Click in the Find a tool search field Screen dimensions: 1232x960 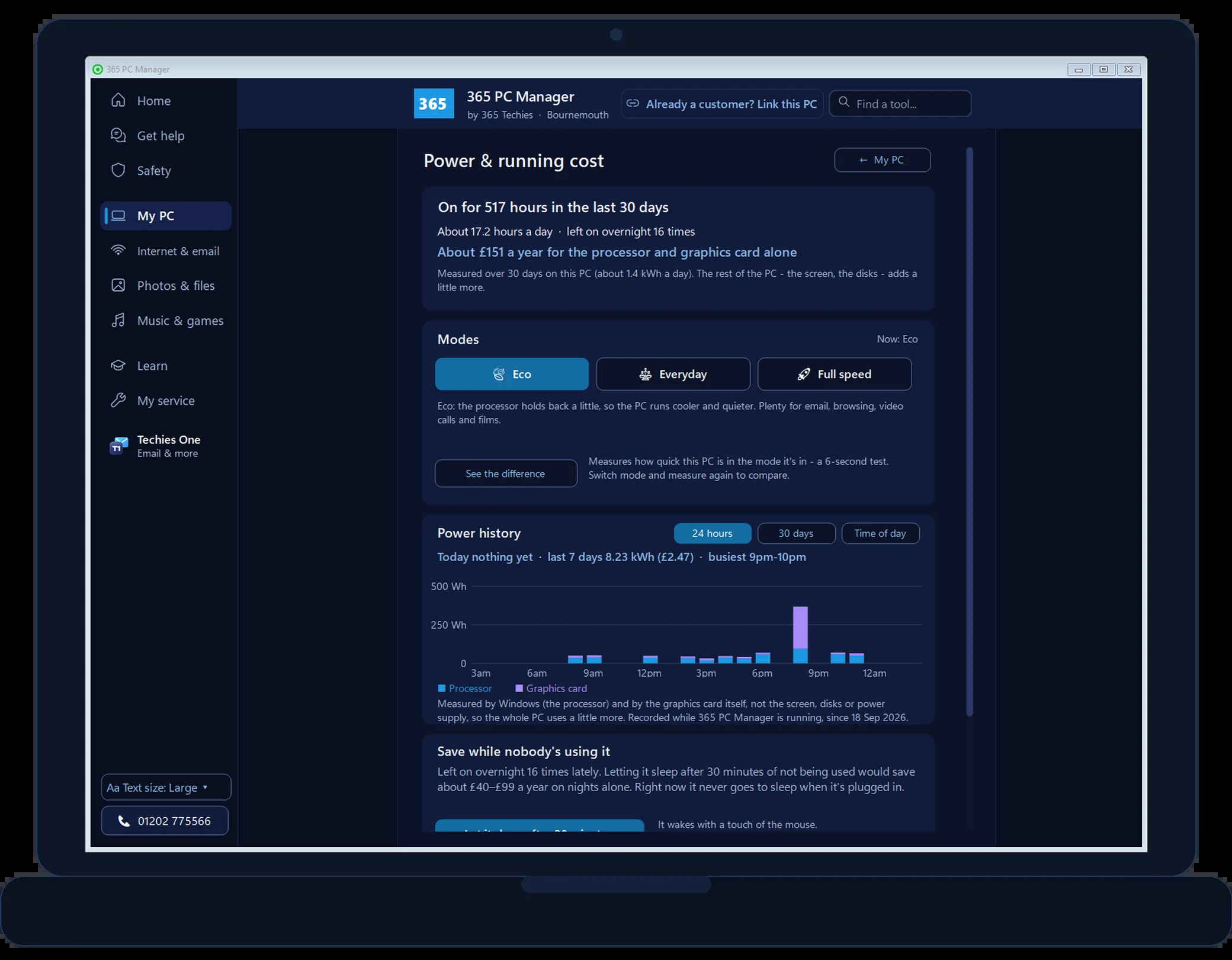900,104
